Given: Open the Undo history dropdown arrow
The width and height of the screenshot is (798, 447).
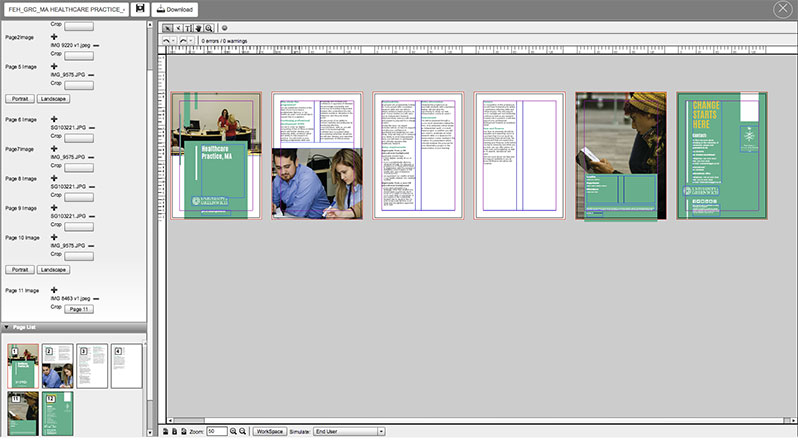Looking at the screenshot, I should pos(174,41).
